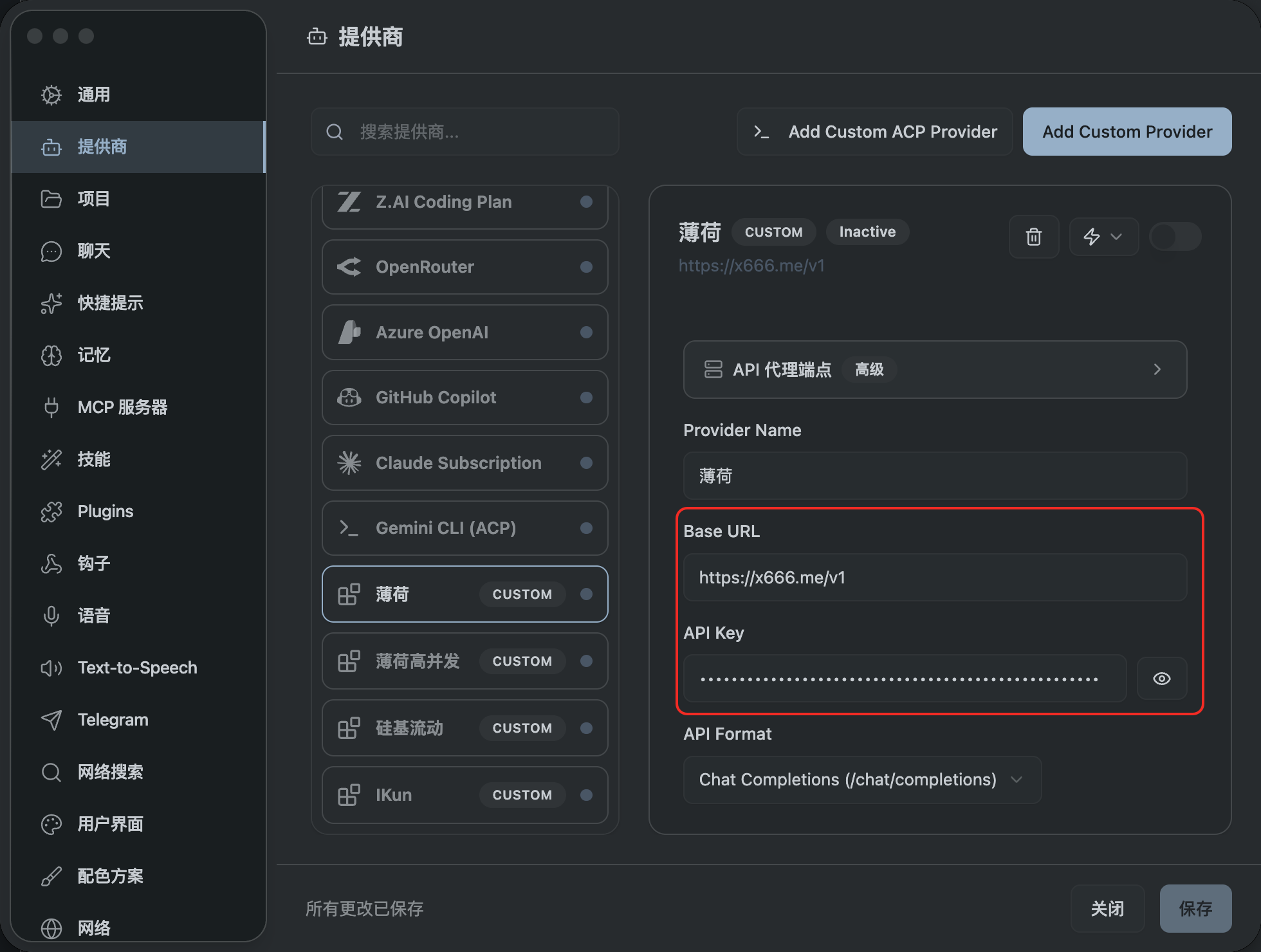Select the 薄荷高并发 custom provider
This screenshot has width=1261, height=952.
(465, 661)
